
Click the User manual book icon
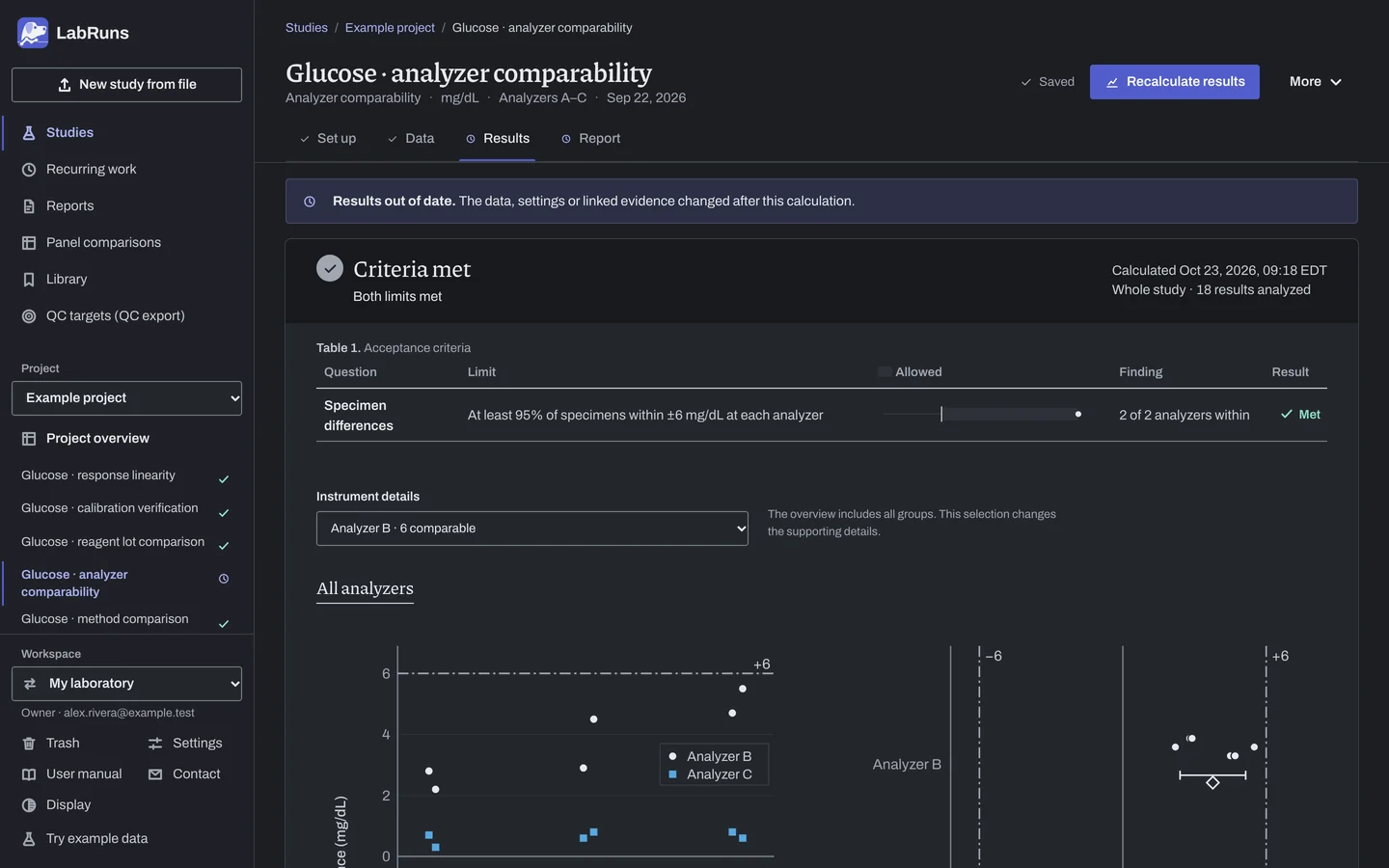click(x=29, y=774)
